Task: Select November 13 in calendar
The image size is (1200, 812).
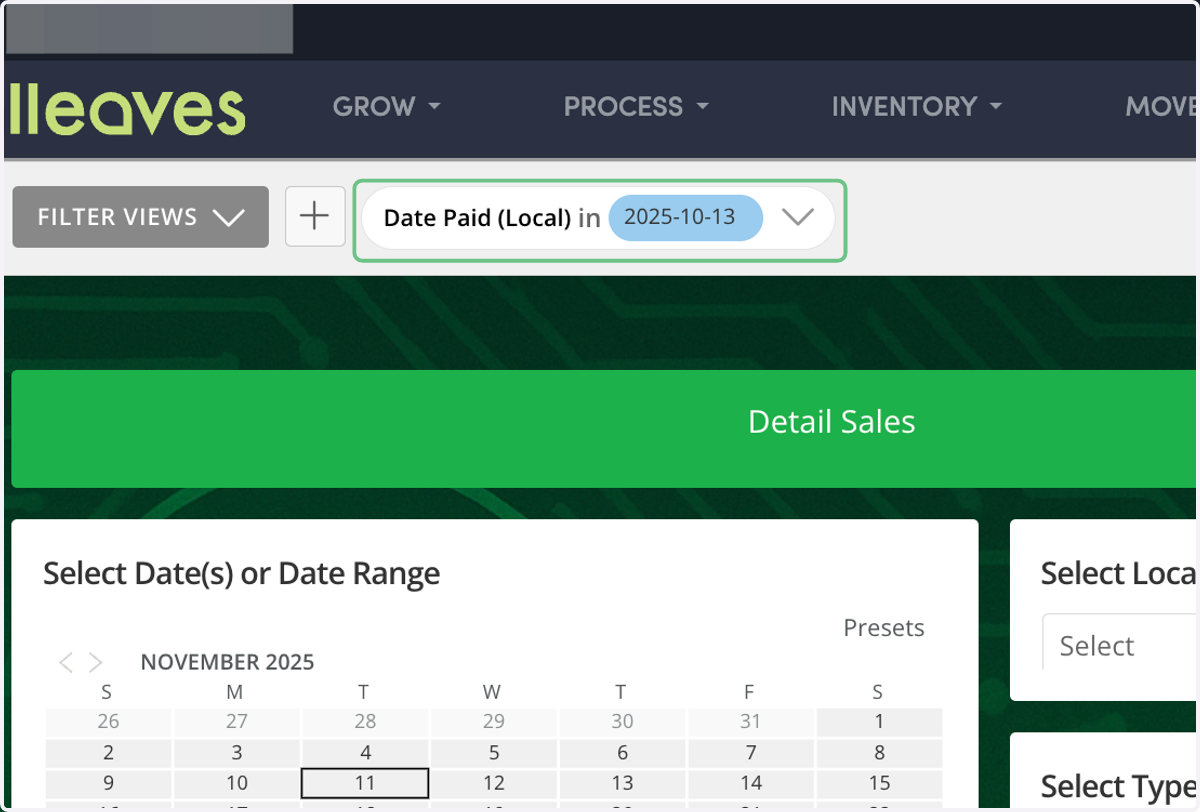Action: [x=622, y=784]
